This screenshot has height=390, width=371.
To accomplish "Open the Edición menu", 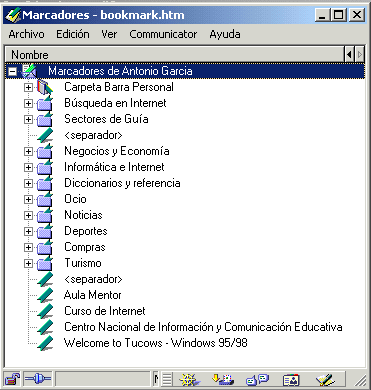I will pyautogui.click(x=73, y=34).
